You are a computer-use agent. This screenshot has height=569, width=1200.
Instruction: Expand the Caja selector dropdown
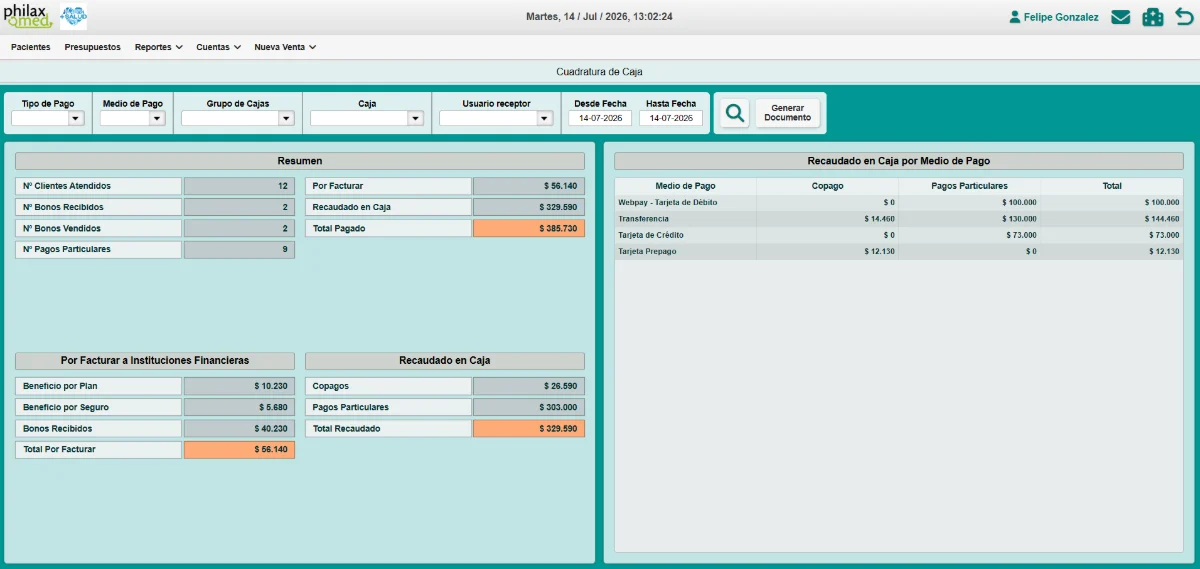[x=367, y=118]
